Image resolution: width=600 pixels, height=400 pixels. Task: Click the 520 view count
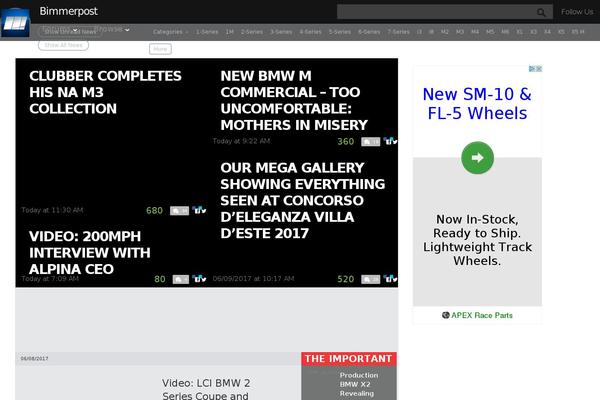tap(346, 279)
